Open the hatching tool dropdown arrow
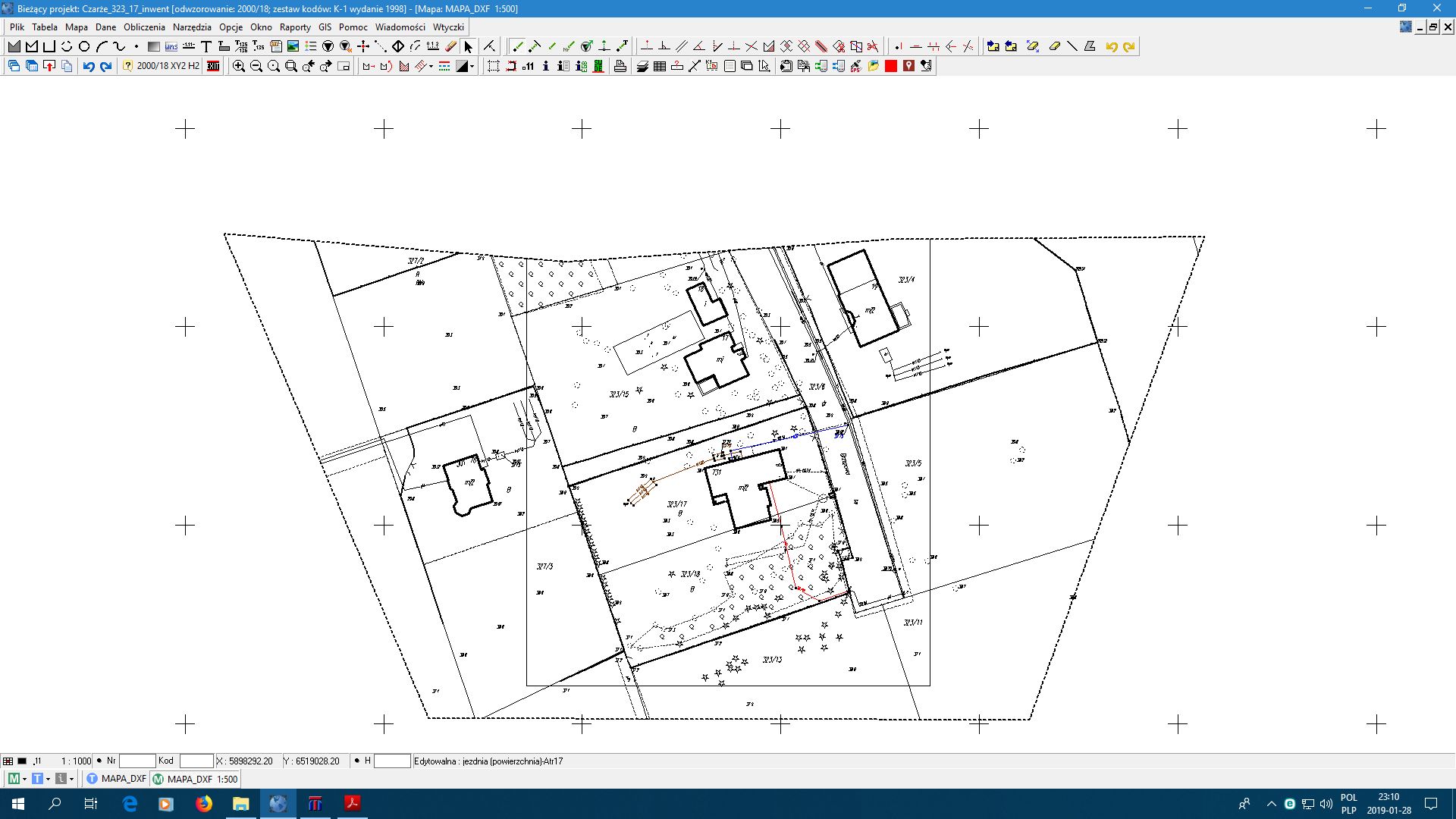The height and width of the screenshot is (819, 1456). click(x=431, y=66)
